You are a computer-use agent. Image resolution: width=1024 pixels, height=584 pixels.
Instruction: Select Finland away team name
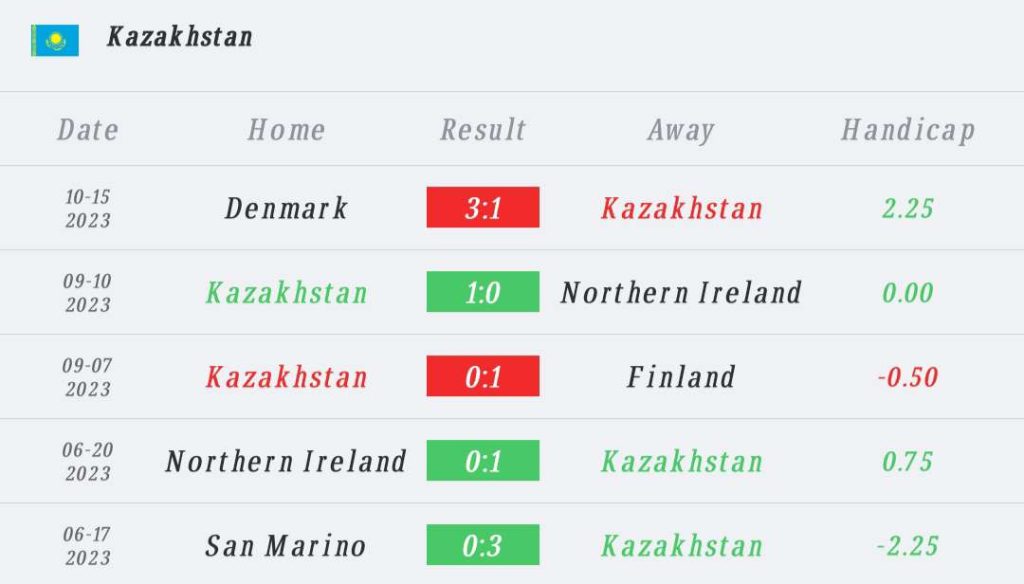681,377
